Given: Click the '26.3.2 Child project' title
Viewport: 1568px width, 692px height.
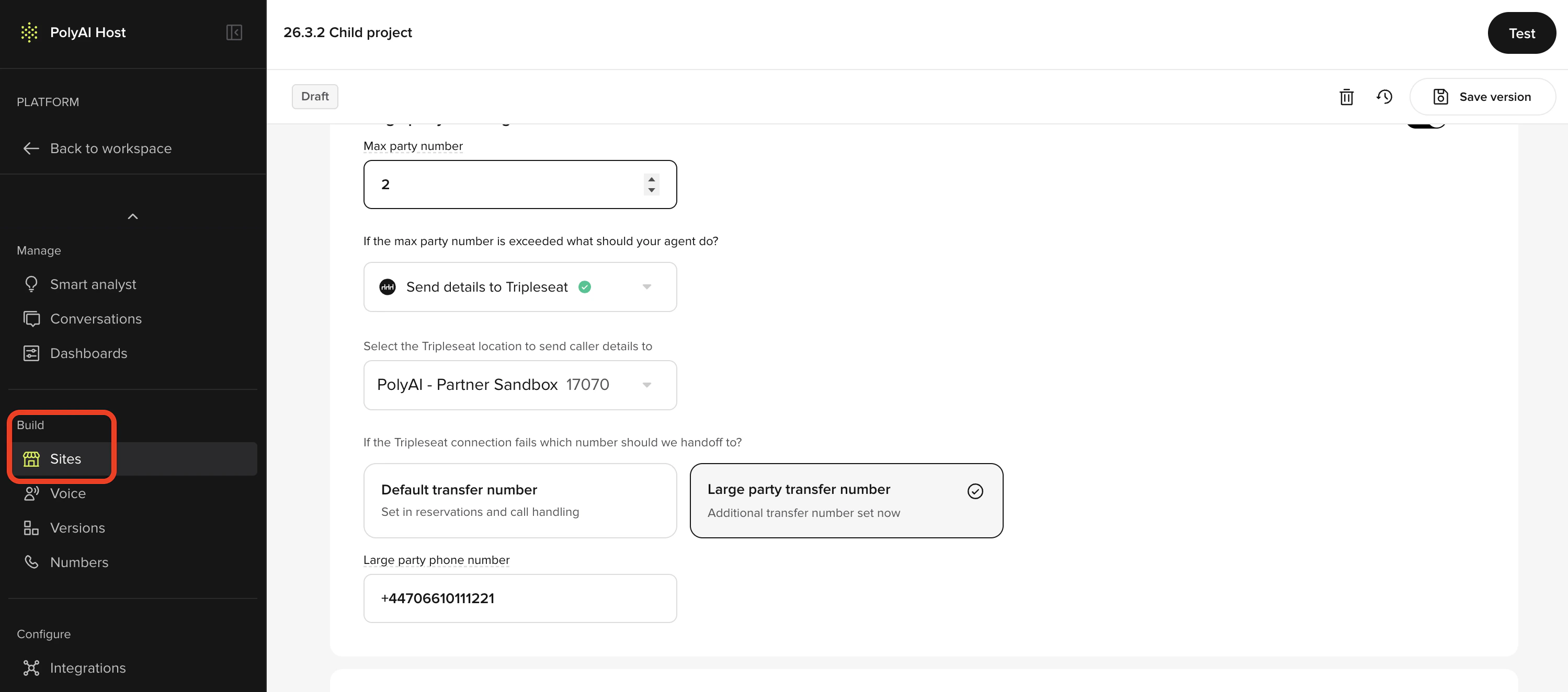Looking at the screenshot, I should [x=348, y=33].
